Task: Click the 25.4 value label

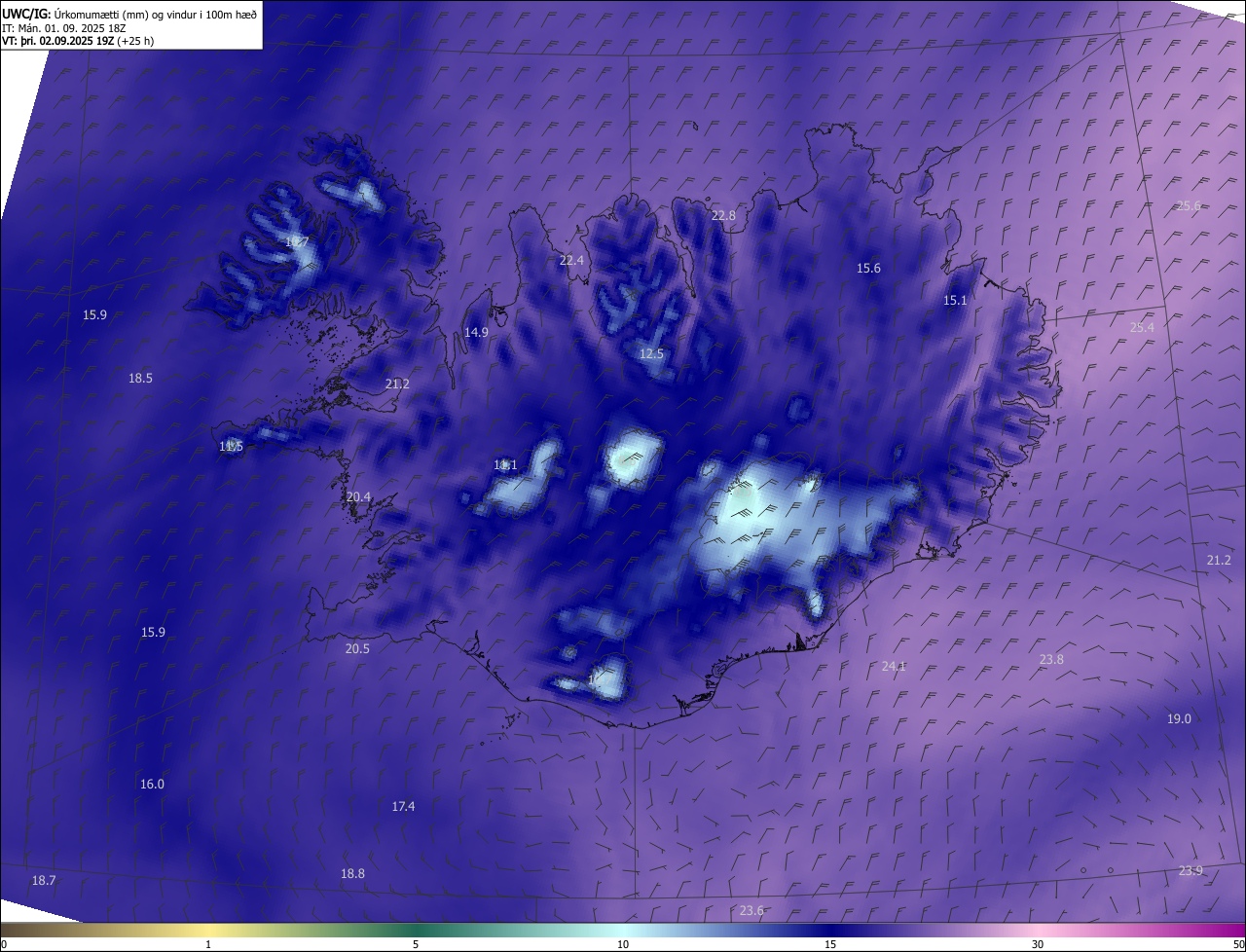Action: (x=1142, y=327)
